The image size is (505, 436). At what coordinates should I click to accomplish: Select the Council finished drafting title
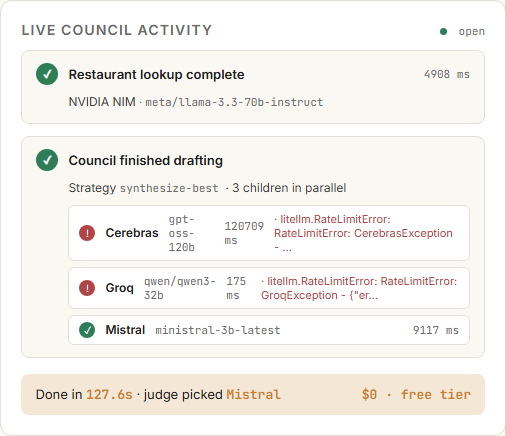pos(146,161)
